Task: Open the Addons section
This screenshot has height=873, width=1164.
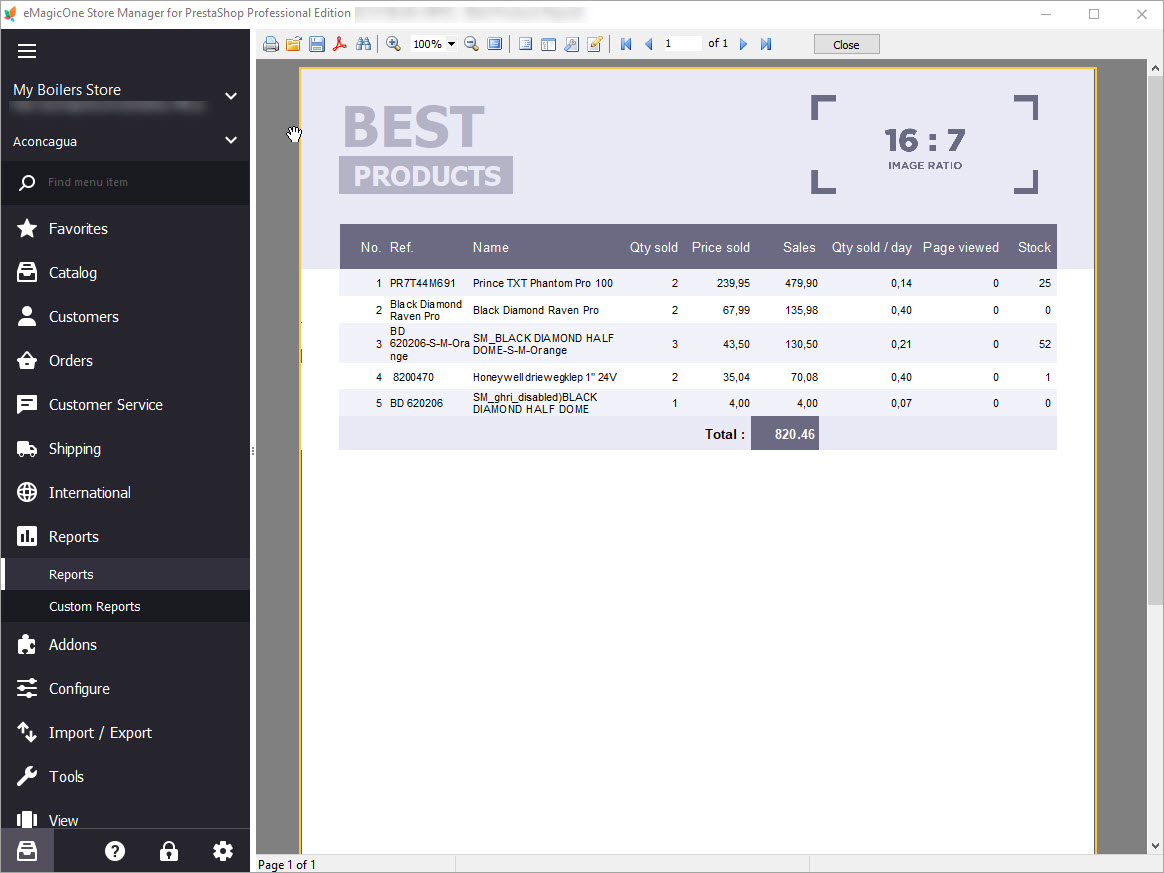Action: click(125, 644)
